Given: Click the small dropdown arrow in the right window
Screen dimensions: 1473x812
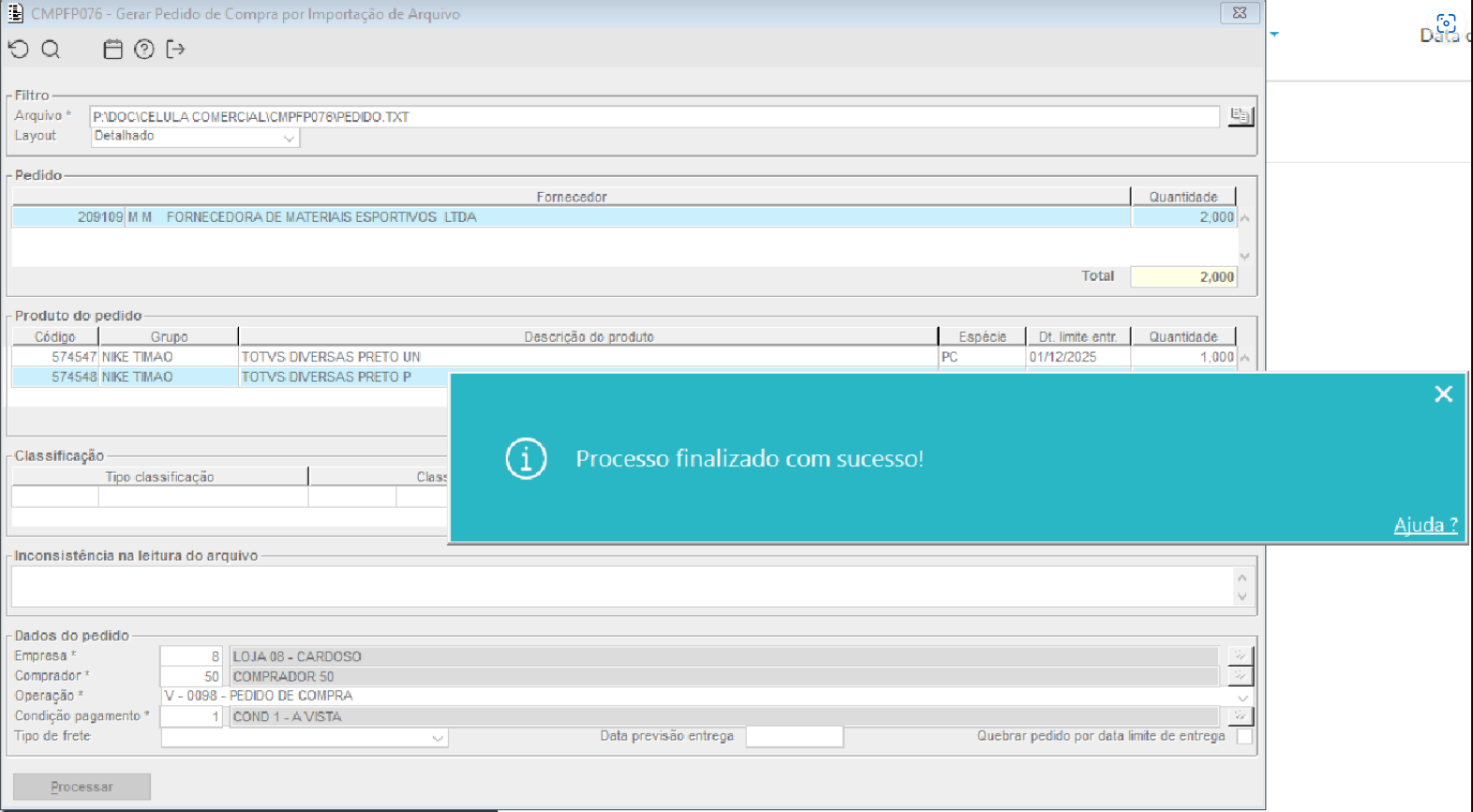Looking at the screenshot, I should point(1274,35).
